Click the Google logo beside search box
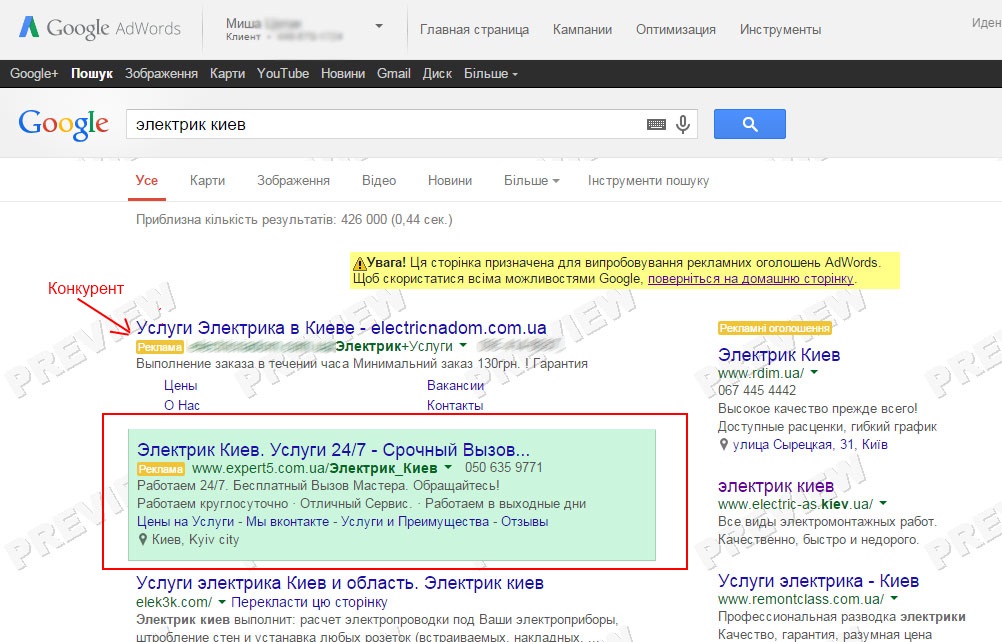Viewport: 1002px width, 642px height. 63,125
